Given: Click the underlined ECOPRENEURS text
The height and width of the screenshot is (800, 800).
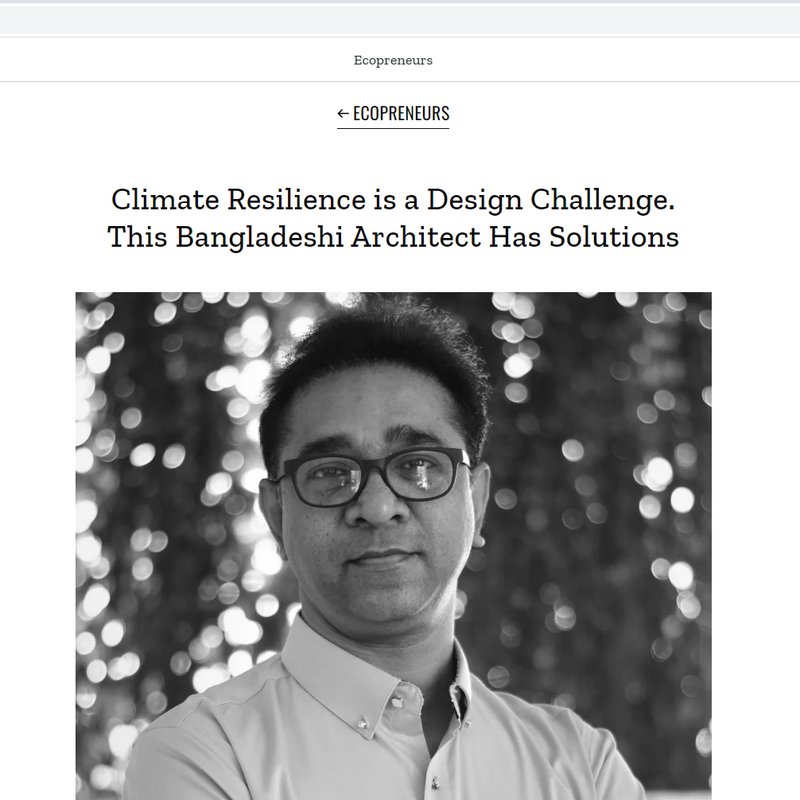Looking at the screenshot, I should 402,113.
